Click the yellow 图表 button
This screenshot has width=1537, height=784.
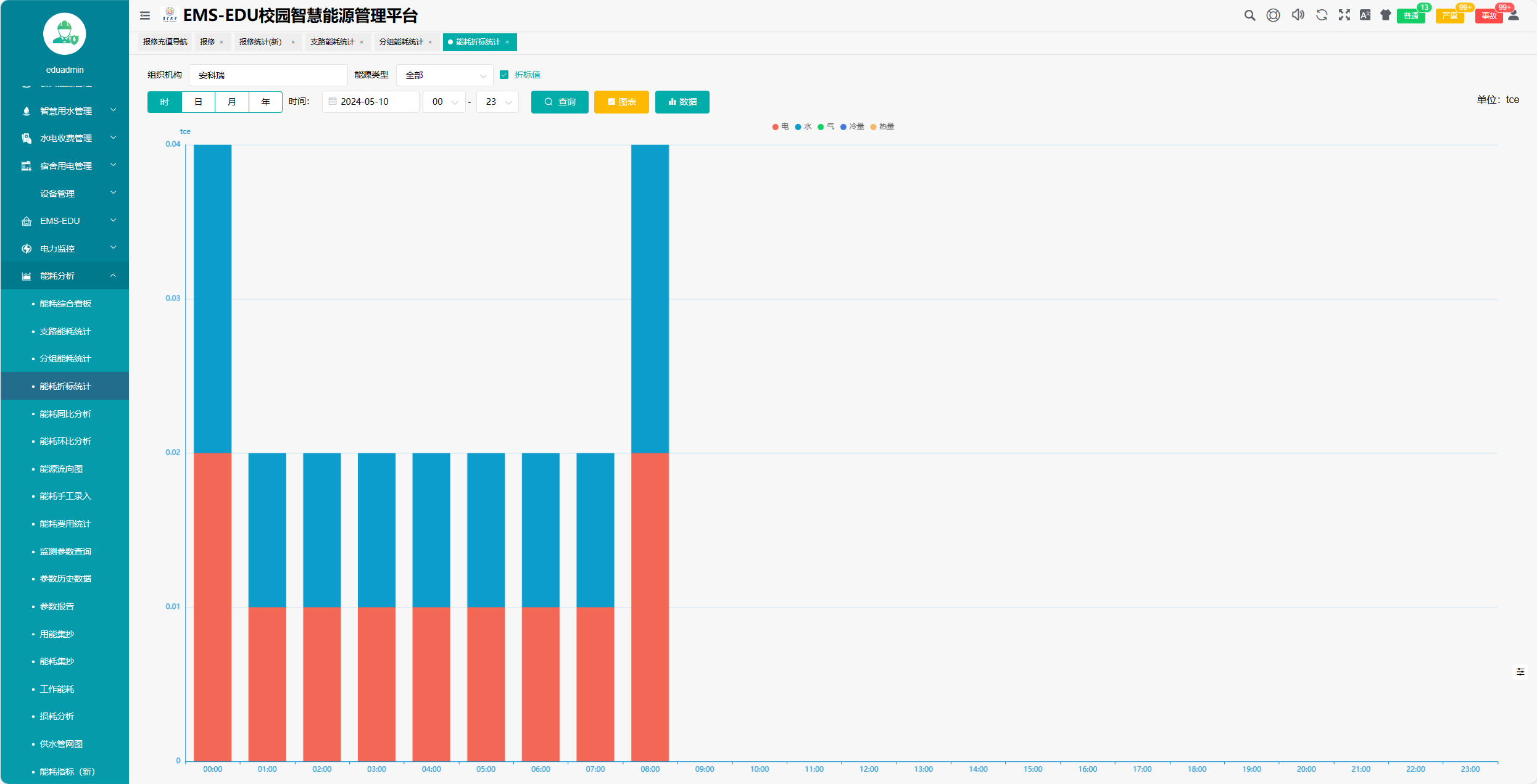coord(621,102)
